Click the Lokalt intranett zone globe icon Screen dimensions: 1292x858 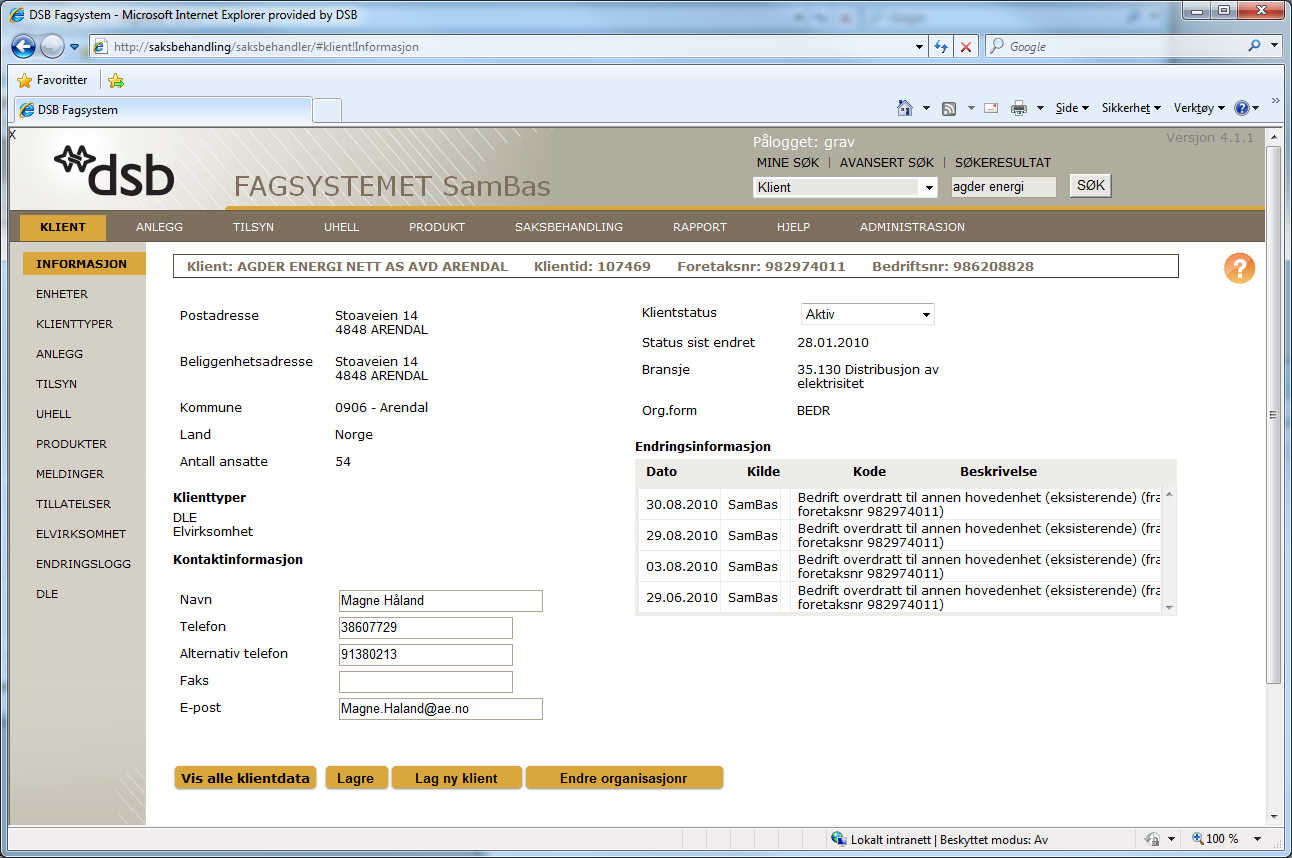pos(839,840)
